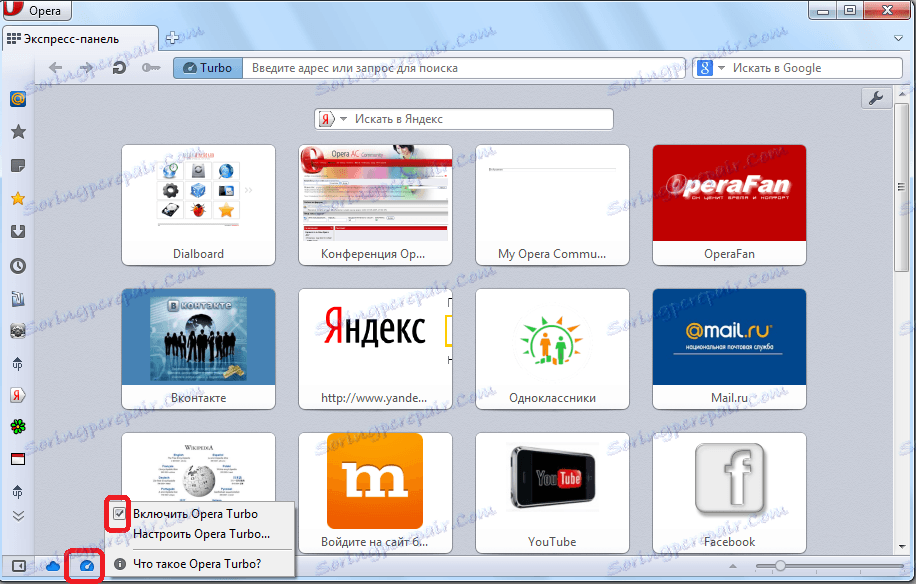This screenshot has width=916, height=584.
Task: Open the Opera main menu button
Action: click(x=35, y=10)
